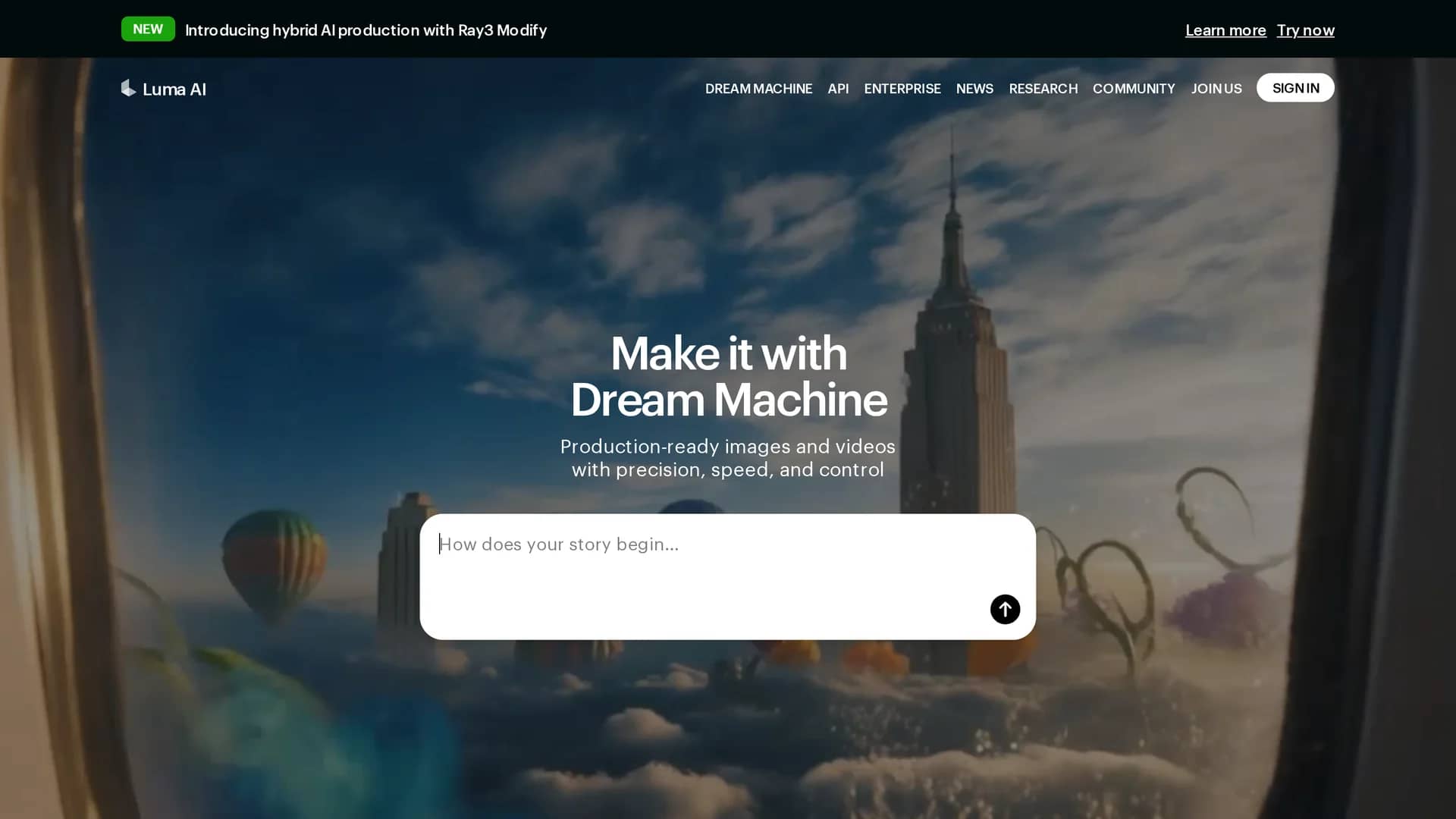
Task: Submit prompt with the black arrow button
Action: tap(1005, 609)
